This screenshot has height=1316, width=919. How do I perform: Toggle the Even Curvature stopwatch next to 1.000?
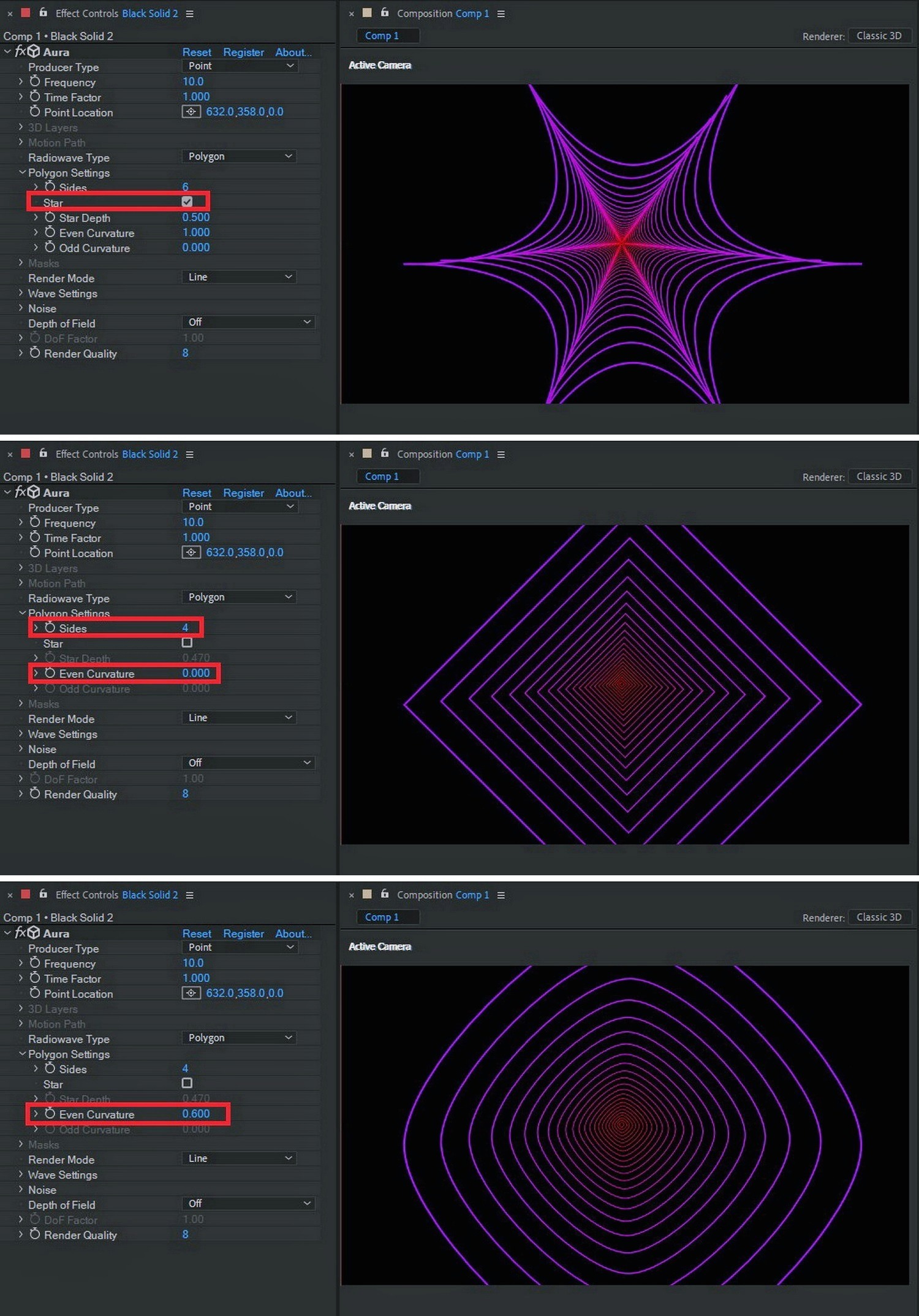[x=50, y=232]
